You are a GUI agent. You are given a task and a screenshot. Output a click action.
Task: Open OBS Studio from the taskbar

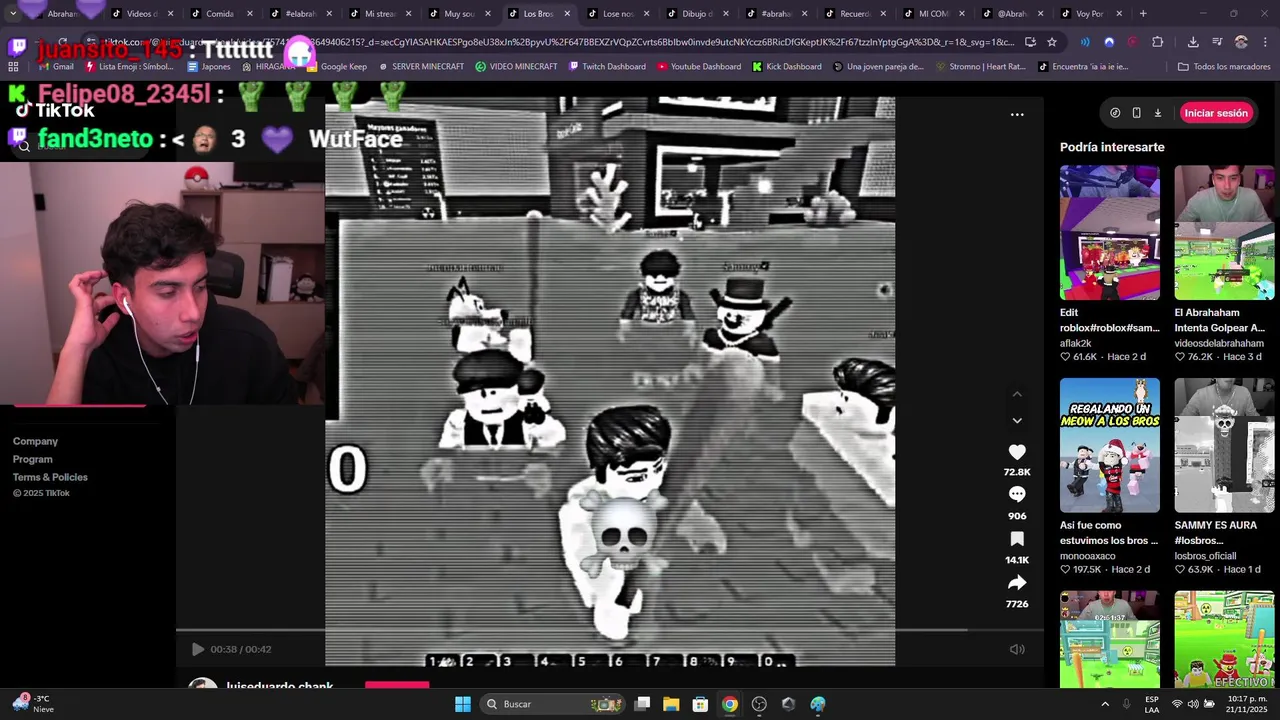759,704
